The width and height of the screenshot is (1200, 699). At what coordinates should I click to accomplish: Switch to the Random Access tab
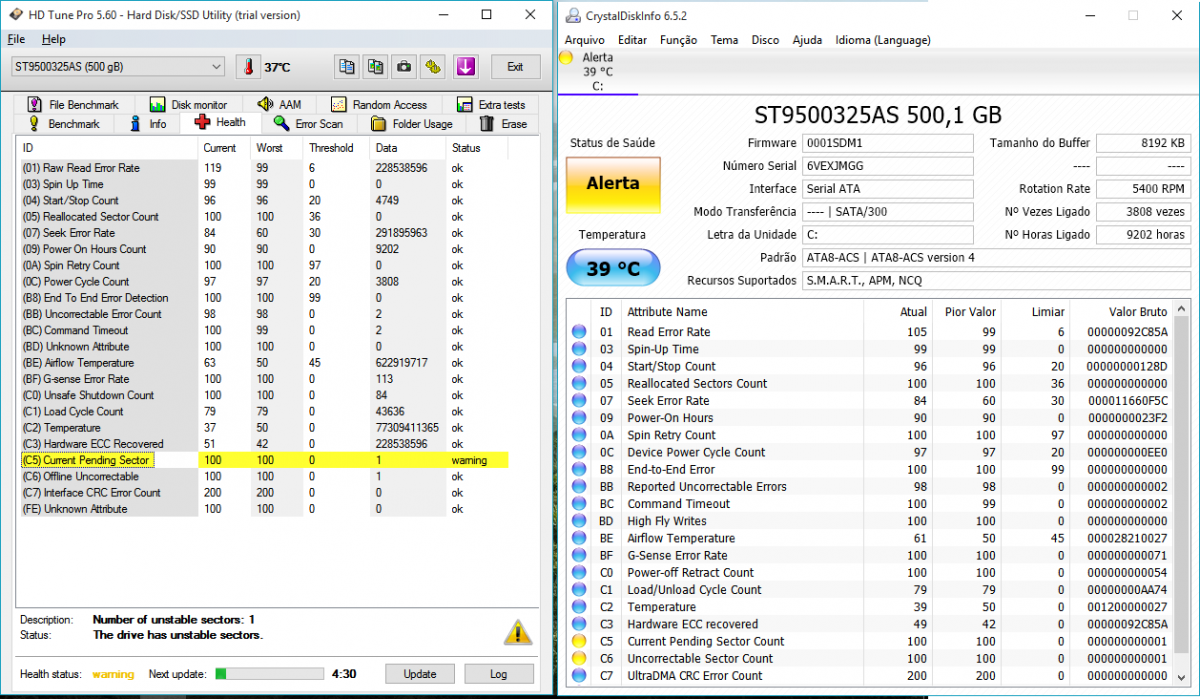pos(379,104)
